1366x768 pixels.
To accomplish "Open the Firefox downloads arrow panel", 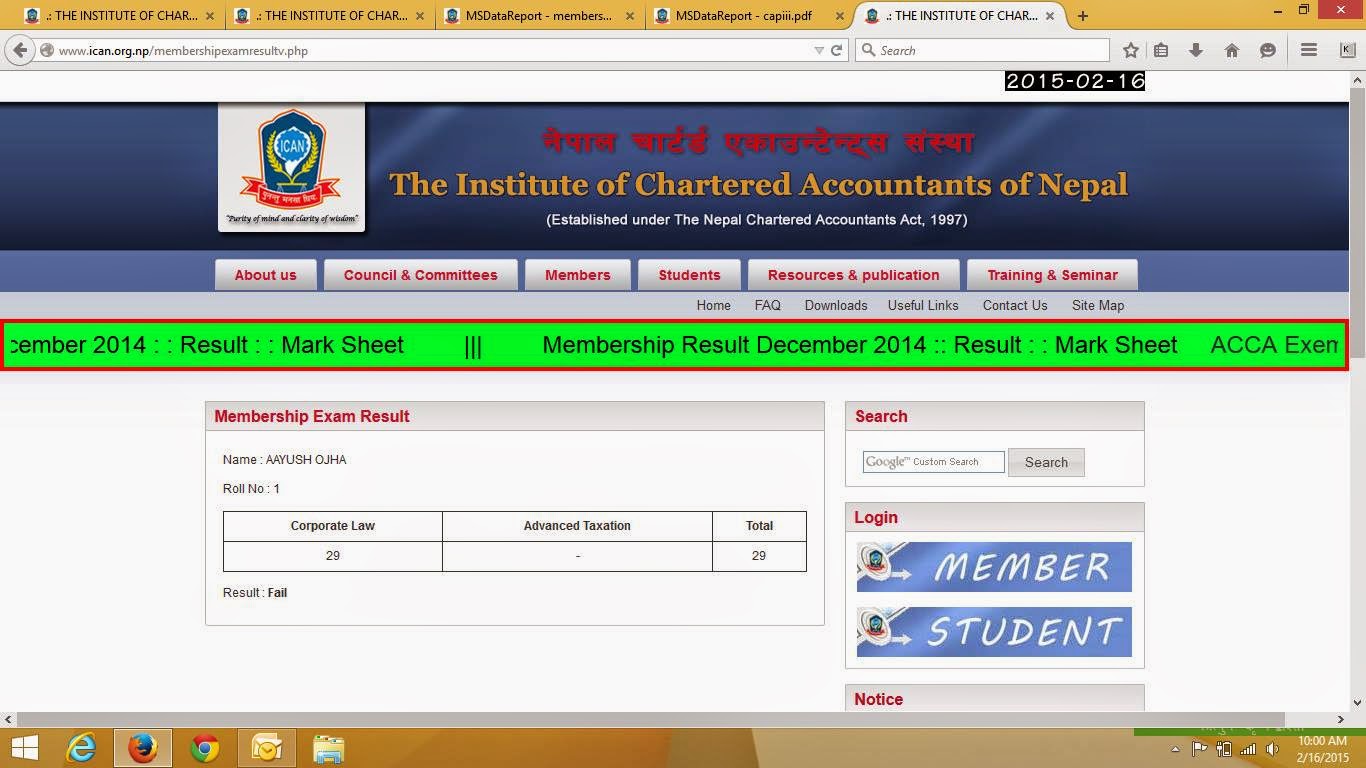I will pos(1196,50).
